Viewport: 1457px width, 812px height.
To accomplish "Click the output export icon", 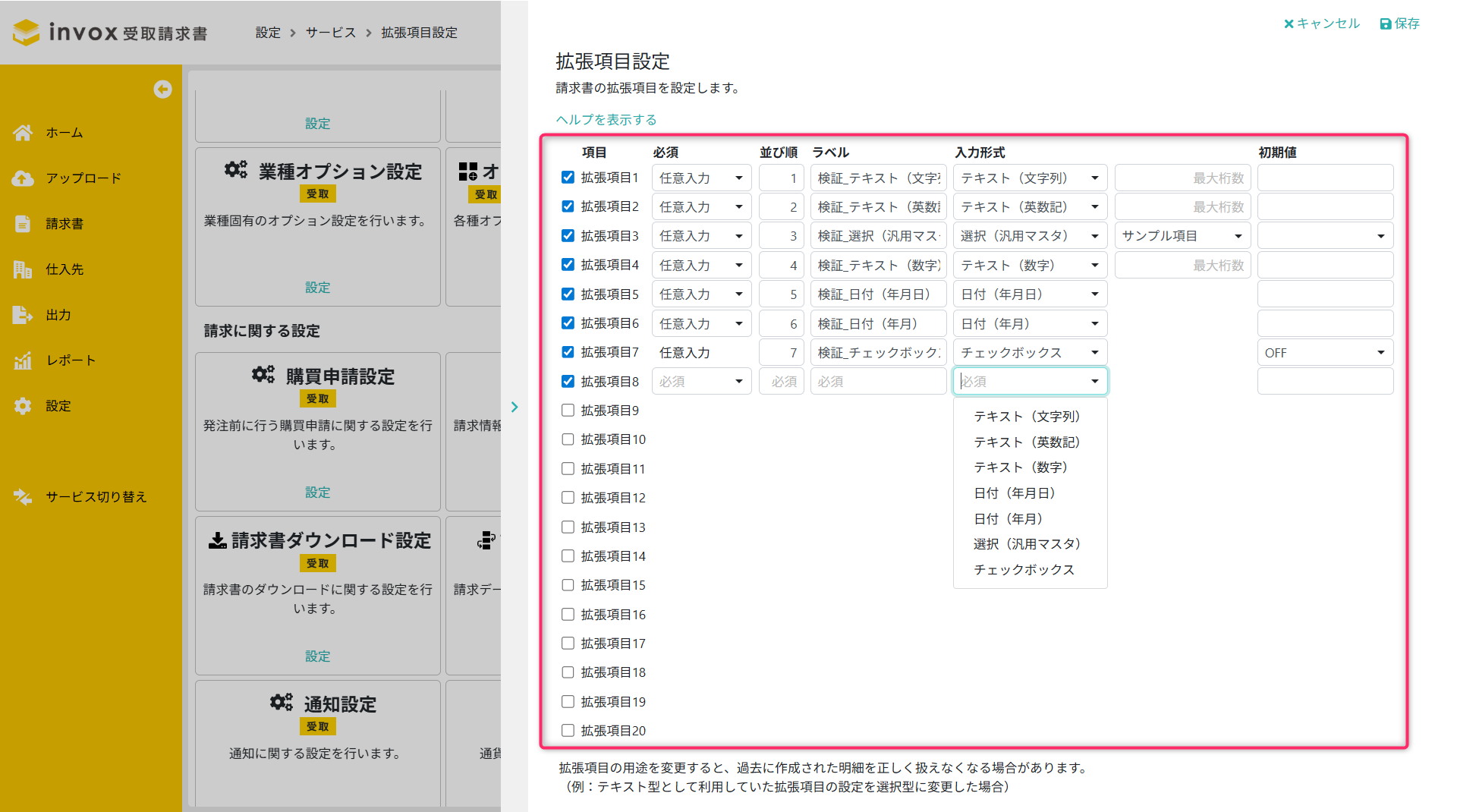I will click(23, 315).
